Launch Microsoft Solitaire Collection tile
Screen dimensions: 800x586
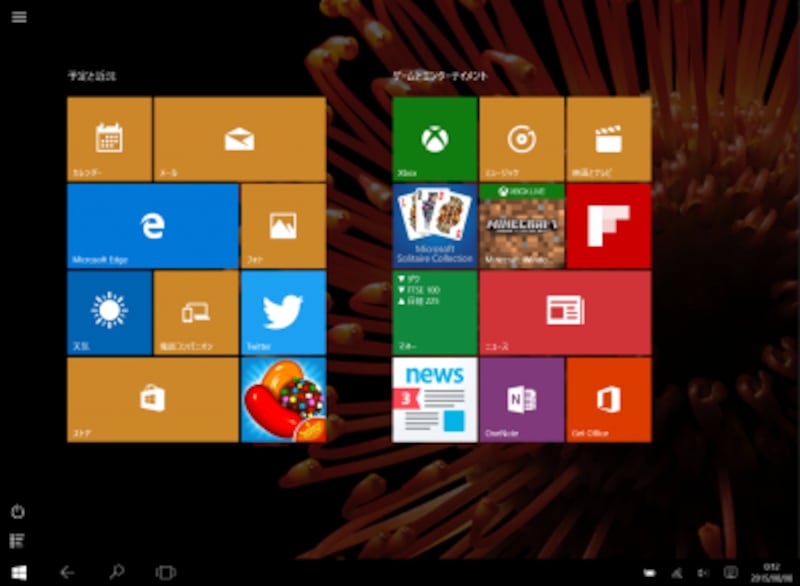click(x=435, y=226)
